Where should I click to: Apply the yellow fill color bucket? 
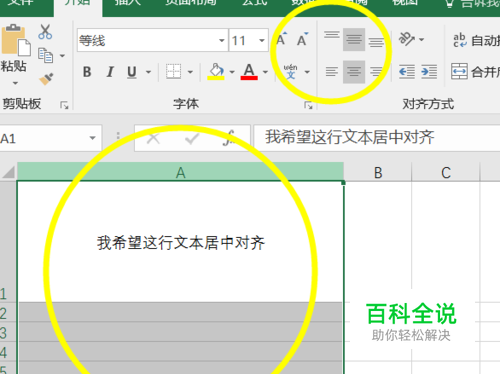[x=216, y=71]
